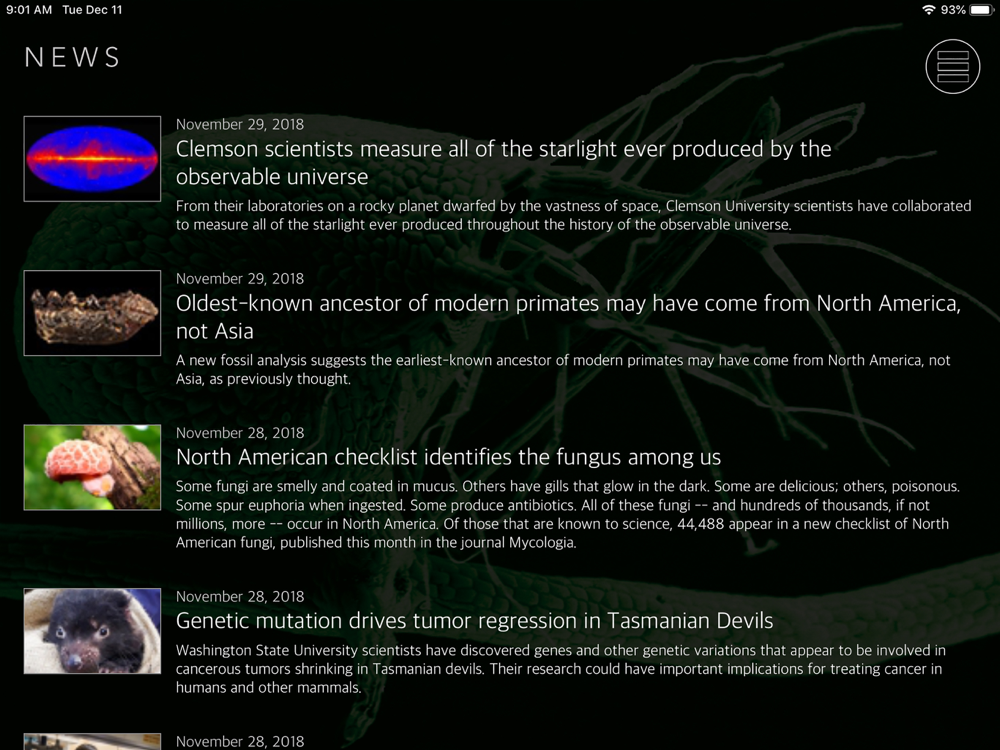Tap the Wi-Fi status icon
Screen dimensions: 1000x750
(x=929, y=10)
